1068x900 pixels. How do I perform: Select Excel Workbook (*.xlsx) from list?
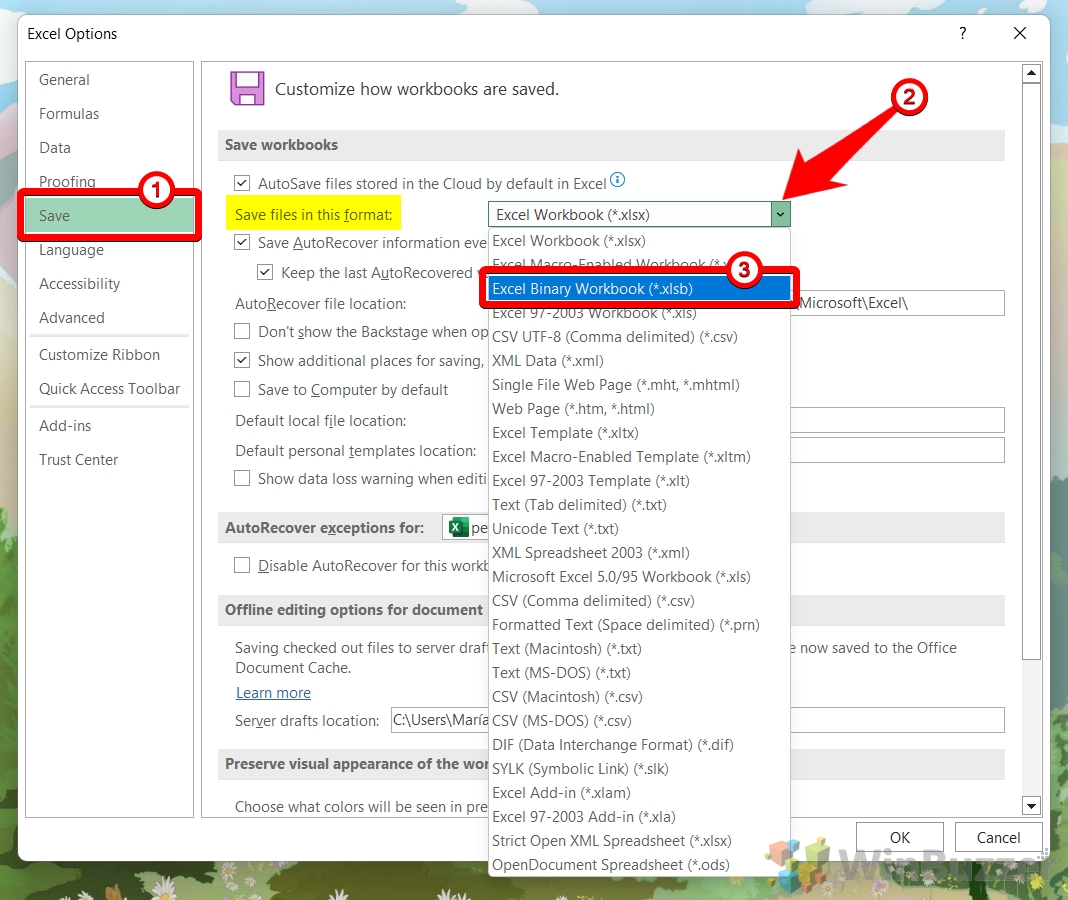coord(640,240)
